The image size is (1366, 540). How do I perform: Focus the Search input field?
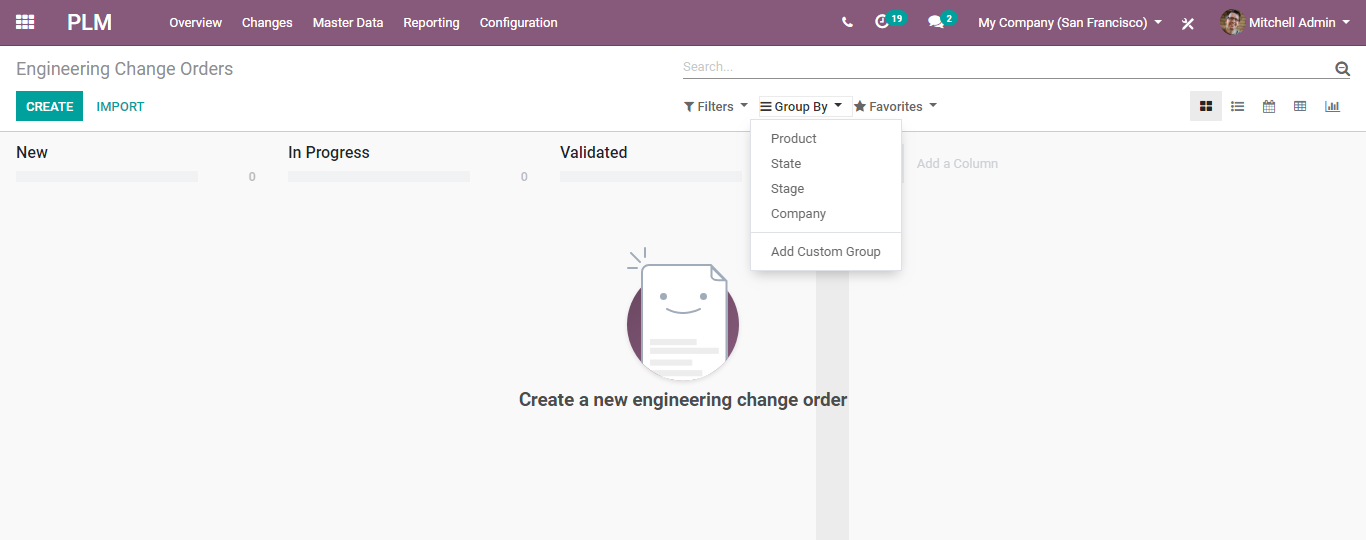[x=1006, y=67]
